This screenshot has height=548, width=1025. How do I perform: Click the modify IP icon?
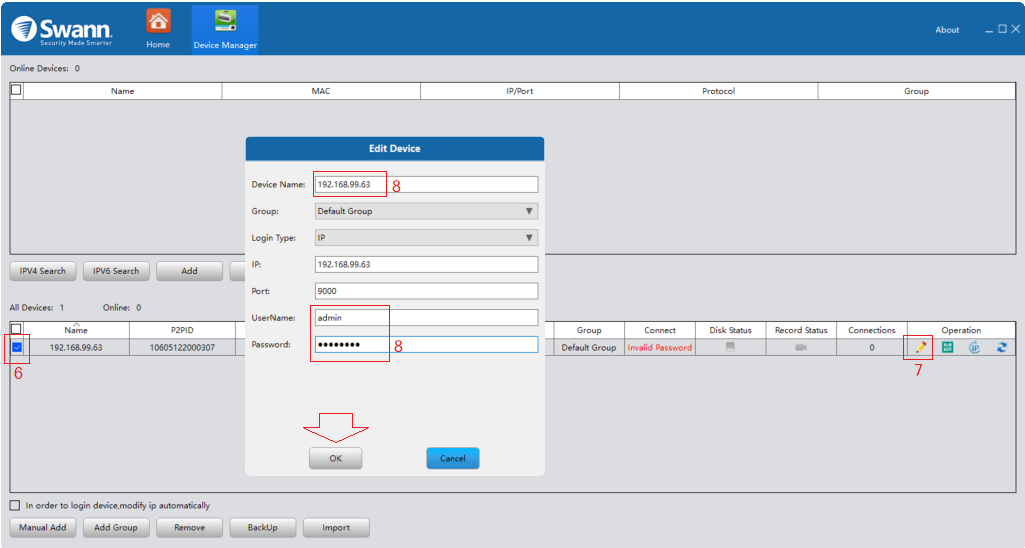tap(974, 347)
